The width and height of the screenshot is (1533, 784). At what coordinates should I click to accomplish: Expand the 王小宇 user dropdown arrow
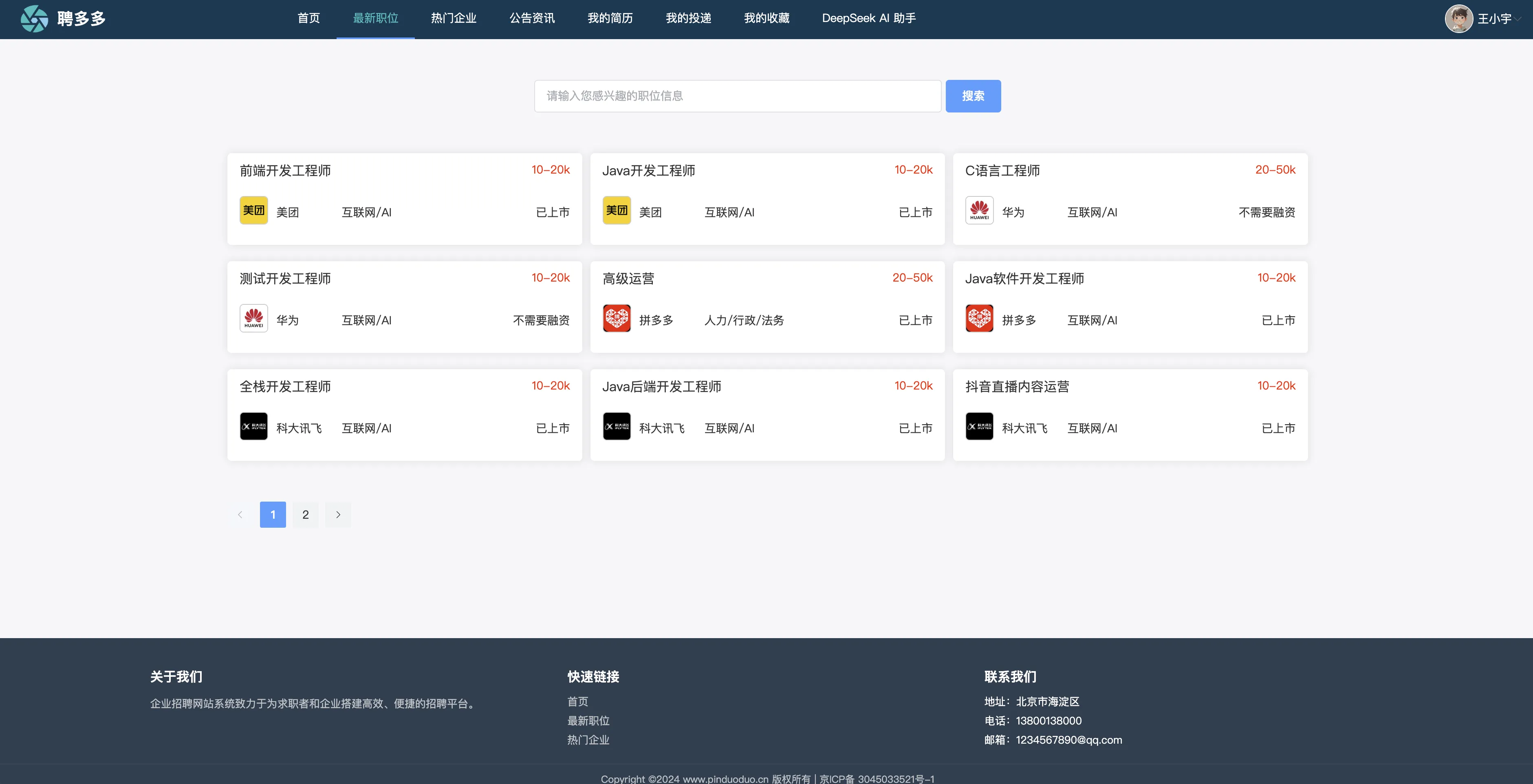click(1518, 19)
